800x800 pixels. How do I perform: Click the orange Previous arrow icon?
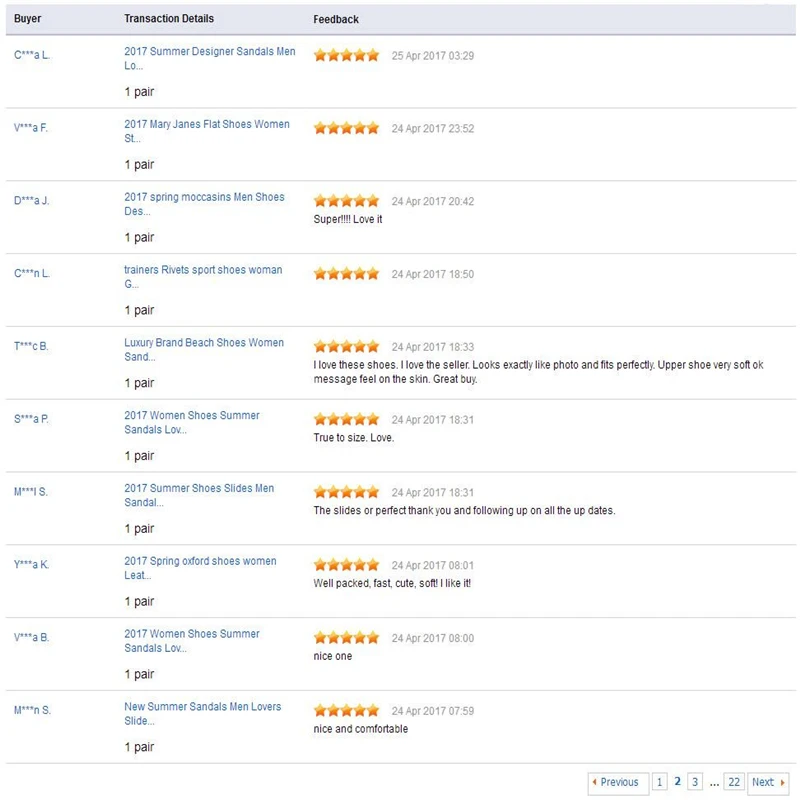point(594,782)
